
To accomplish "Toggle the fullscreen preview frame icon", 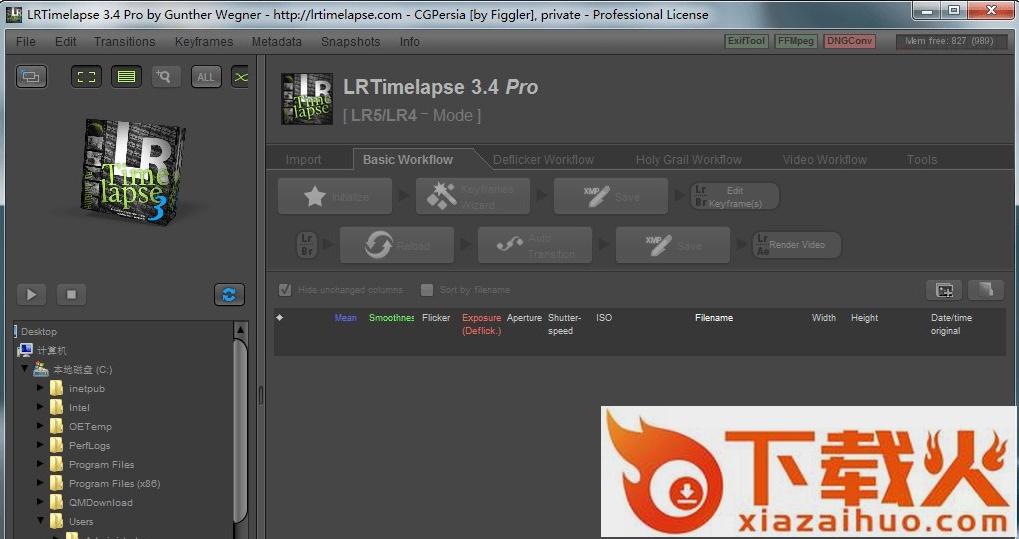I will [86, 77].
